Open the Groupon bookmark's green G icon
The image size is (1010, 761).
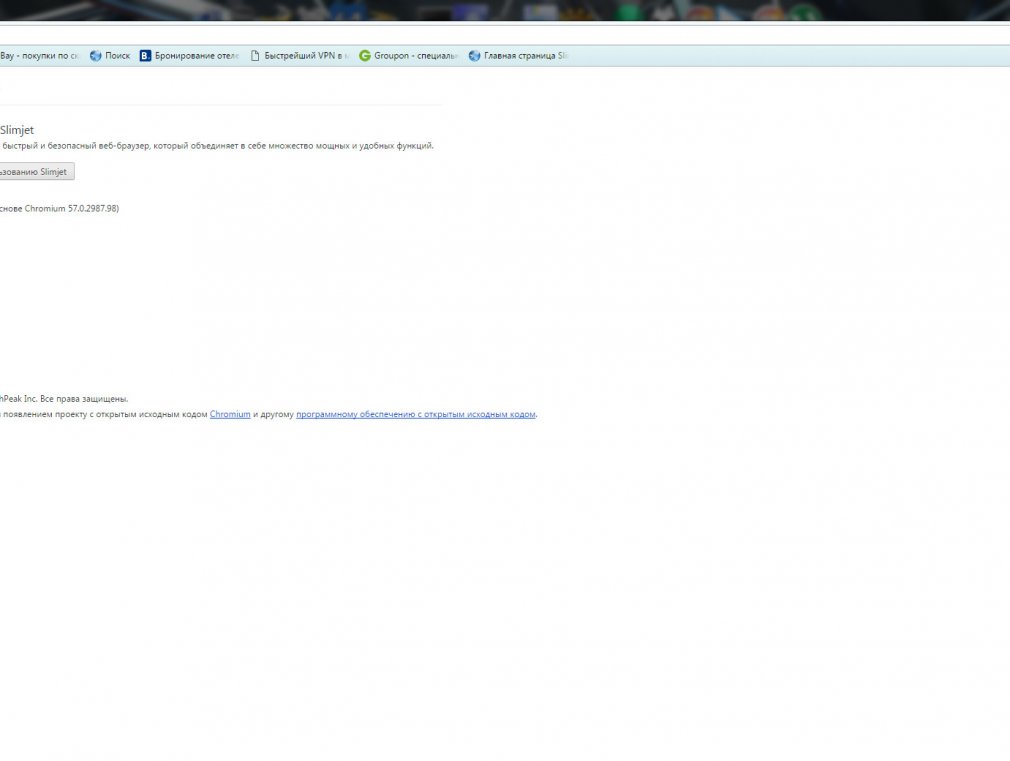tap(365, 56)
